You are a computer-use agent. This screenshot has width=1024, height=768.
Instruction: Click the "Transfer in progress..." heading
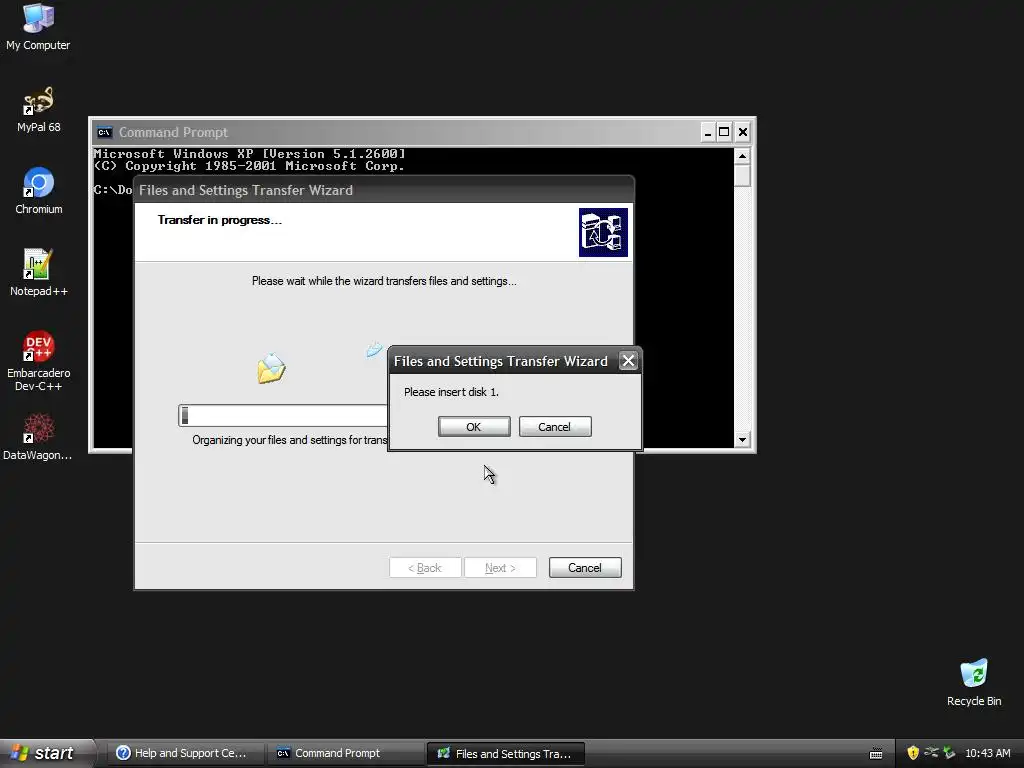pos(219,220)
